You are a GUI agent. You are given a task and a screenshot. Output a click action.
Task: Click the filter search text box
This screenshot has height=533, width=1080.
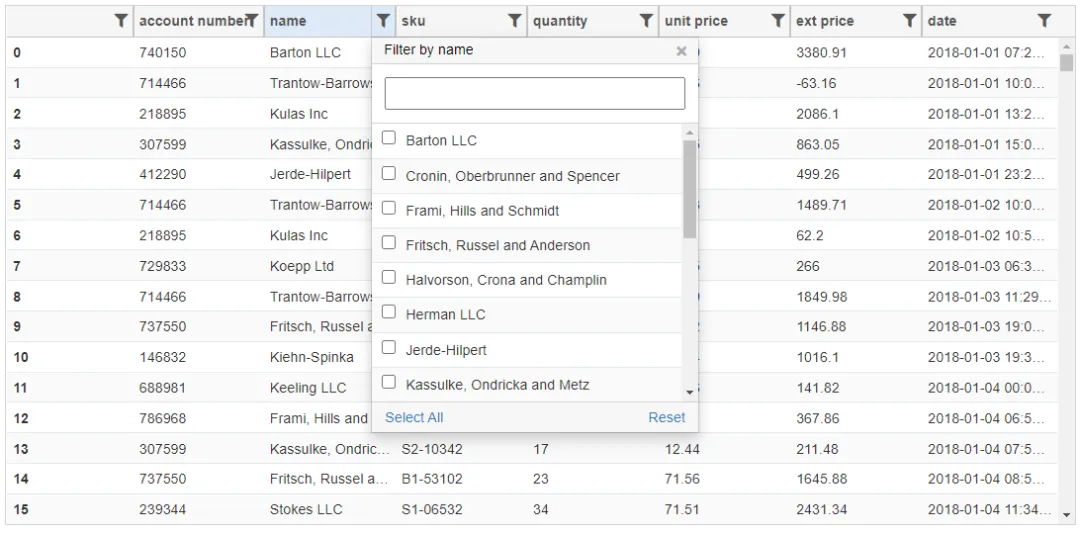[x=534, y=93]
